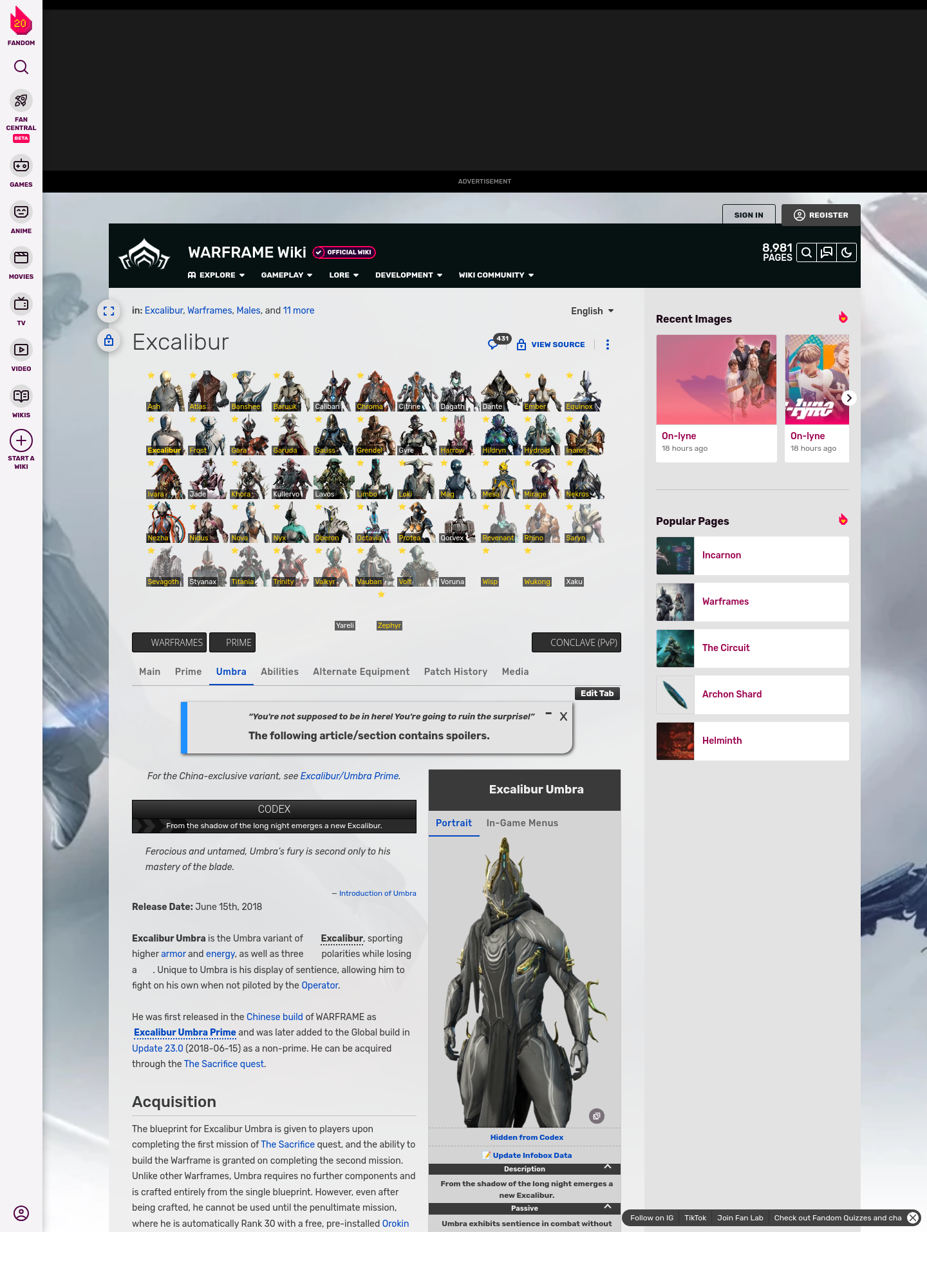Click Join Fan Lab in bottom bar
The image size is (927, 1288).
pyautogui.click(x=740, y=1218)
